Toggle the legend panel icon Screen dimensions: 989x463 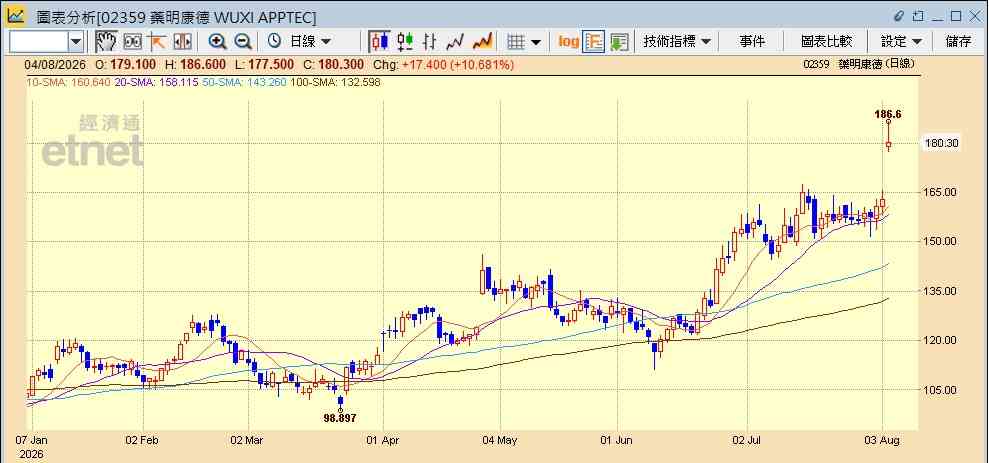coord(594,42)
